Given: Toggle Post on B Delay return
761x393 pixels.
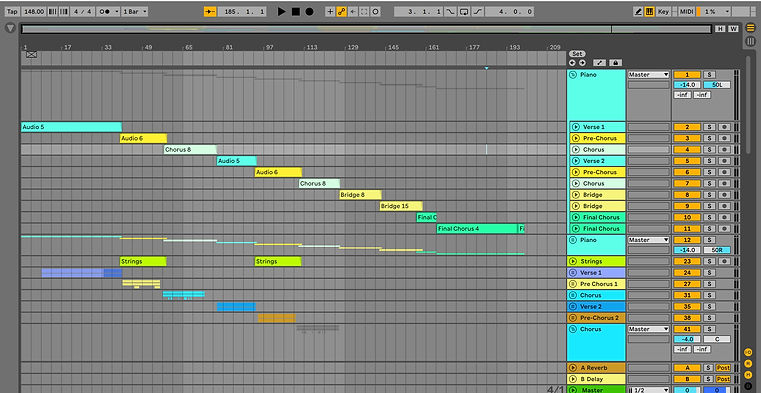Looking at the screenshot, I should pos(723,379).
